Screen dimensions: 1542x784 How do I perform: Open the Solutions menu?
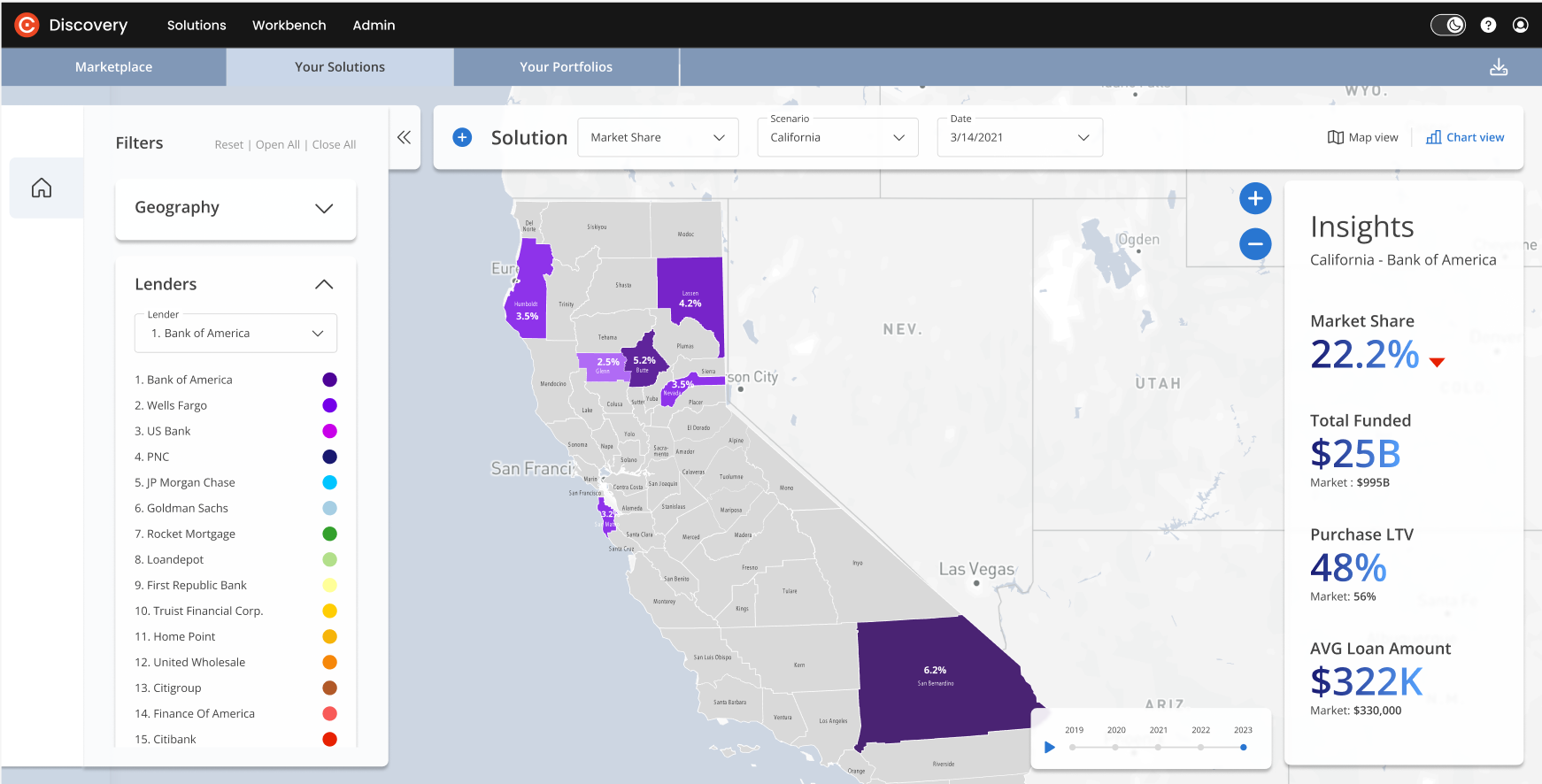click(x=197, y=25)
